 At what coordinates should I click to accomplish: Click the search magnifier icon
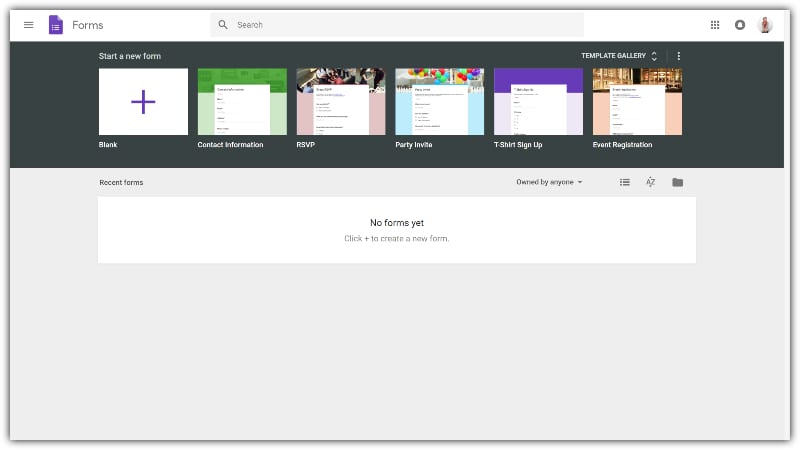point(223,25)
